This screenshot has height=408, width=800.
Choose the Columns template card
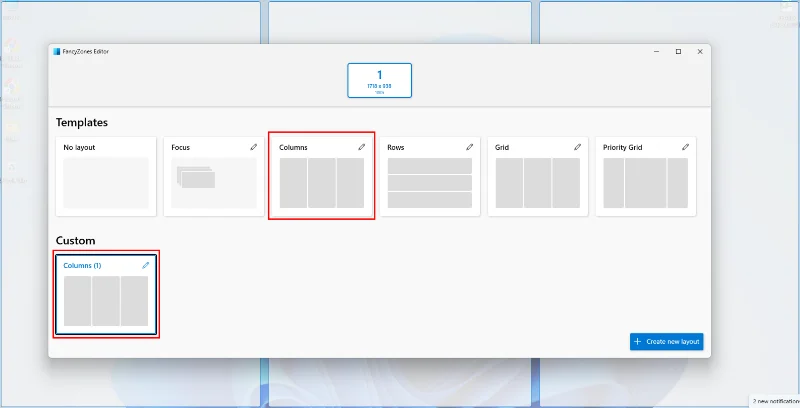pos(321,182)
